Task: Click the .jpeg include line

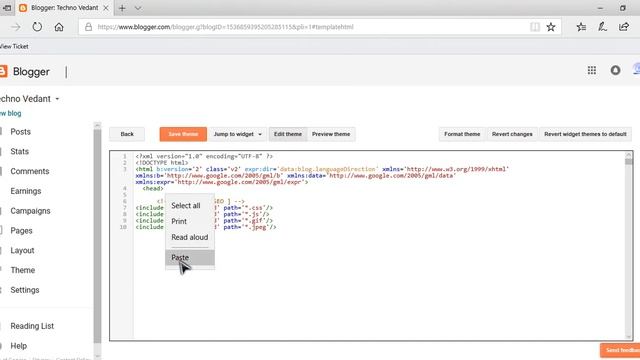Action: [206, 227]
